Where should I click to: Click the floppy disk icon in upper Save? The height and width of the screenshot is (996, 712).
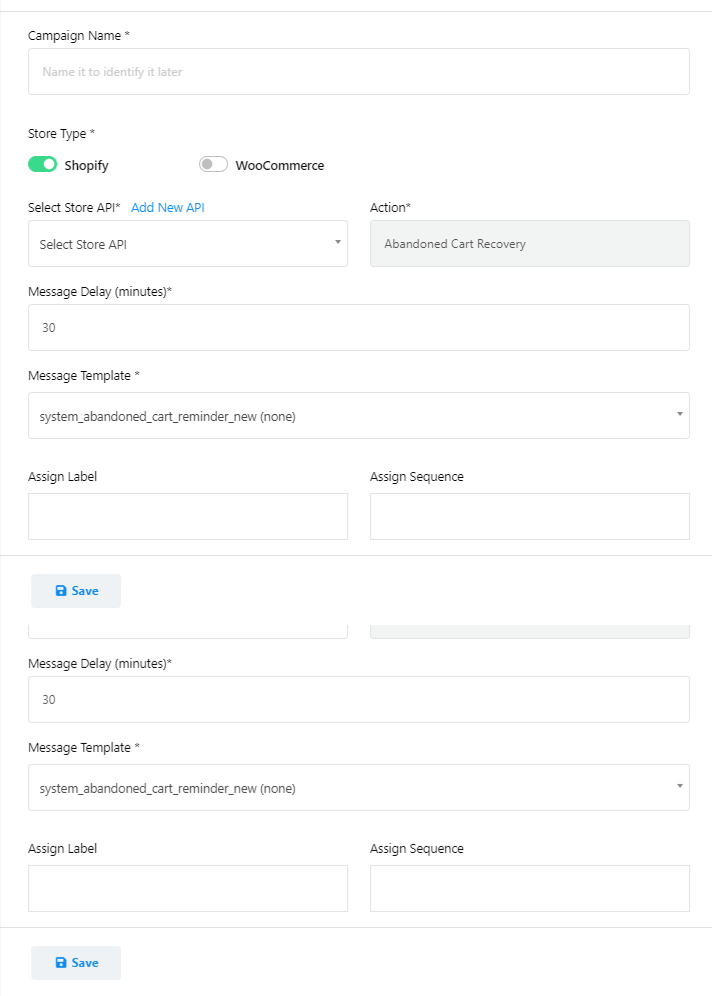click(61, 591)
